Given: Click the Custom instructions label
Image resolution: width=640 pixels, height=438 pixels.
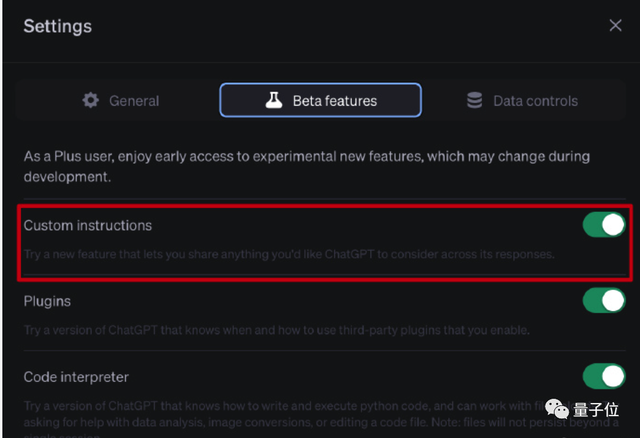Looking at the screenshot, I should click(88, 225).
